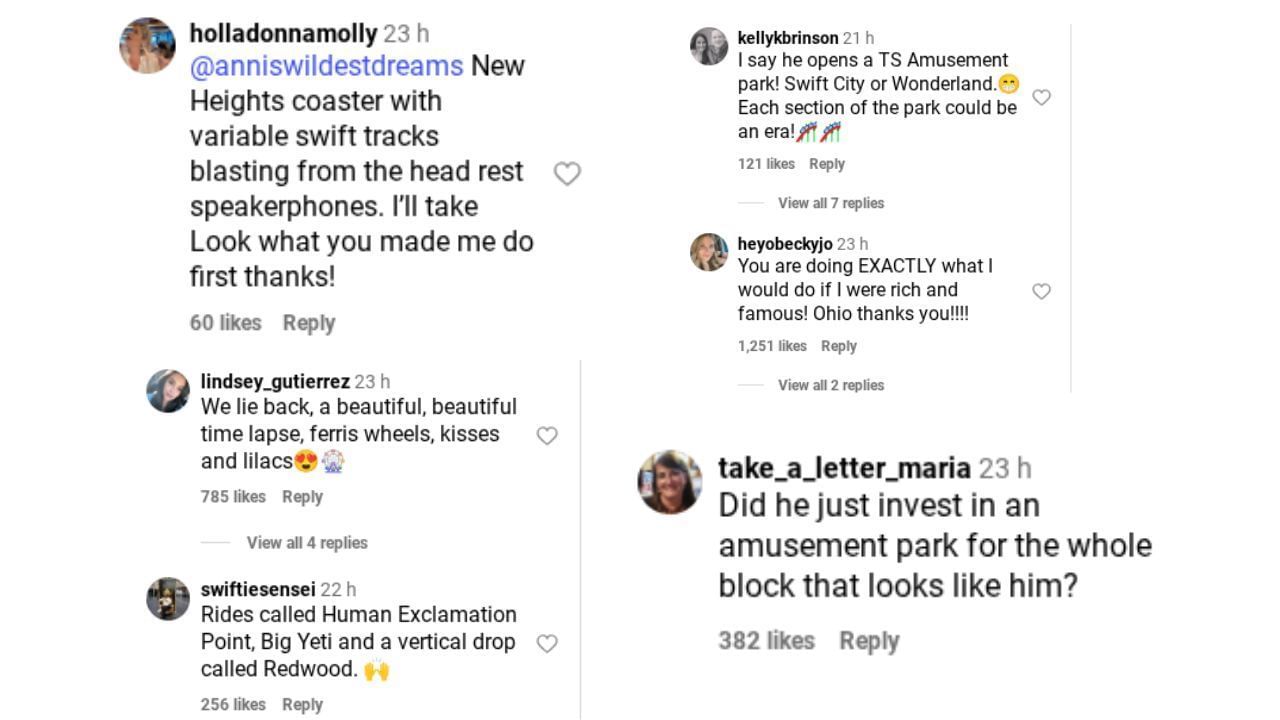This screenshot has width=1280, height=720.
Task: Tap the heart on swiftiesensei's comment
Action: [547, 644]
